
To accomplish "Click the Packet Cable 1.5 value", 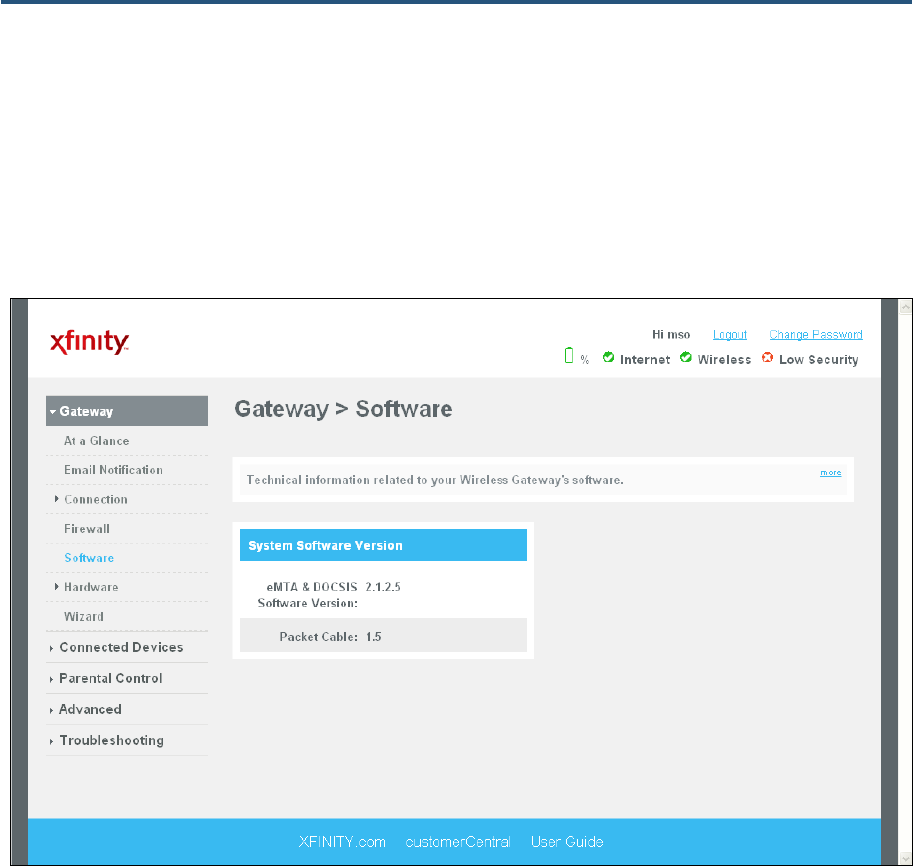I will [x=374, y=637].
